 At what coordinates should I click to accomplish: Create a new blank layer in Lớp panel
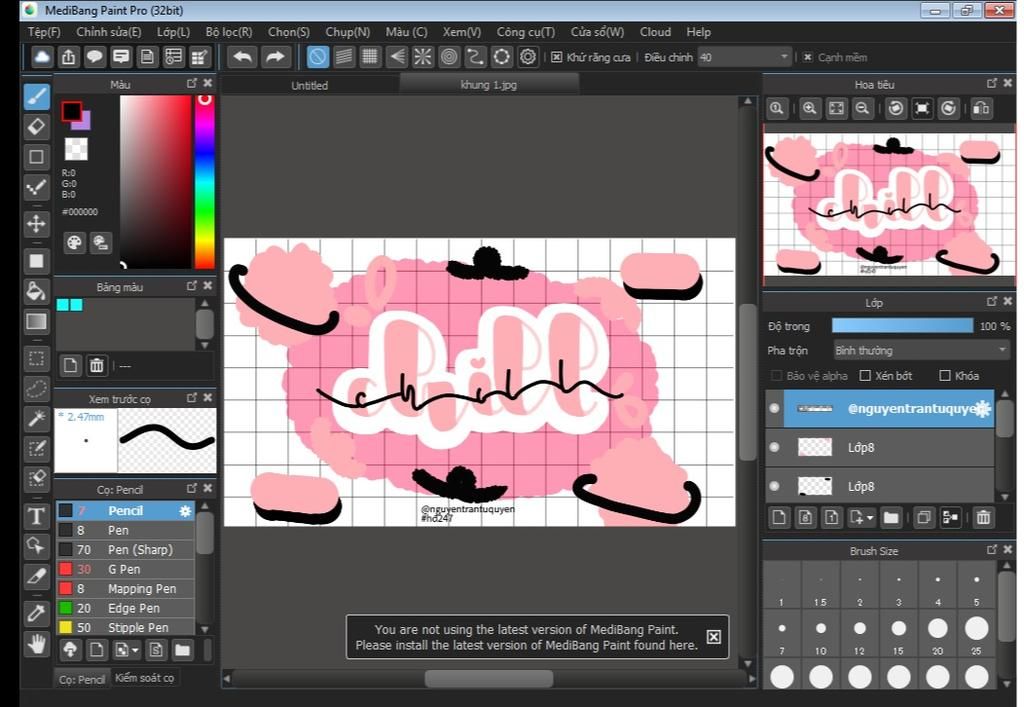click(778, 518)
